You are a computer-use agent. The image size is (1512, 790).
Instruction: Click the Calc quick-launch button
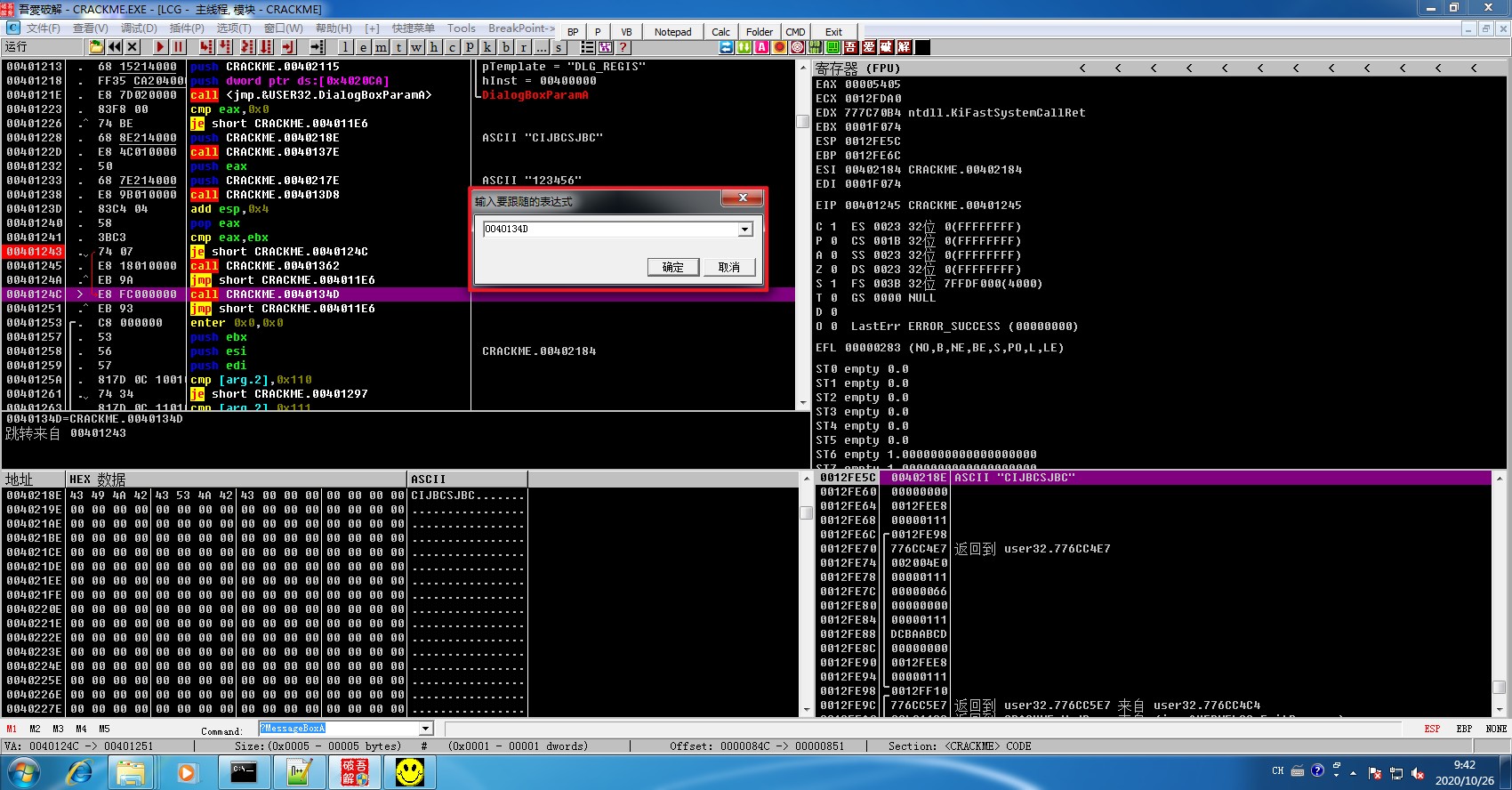(x=721, y=32)
